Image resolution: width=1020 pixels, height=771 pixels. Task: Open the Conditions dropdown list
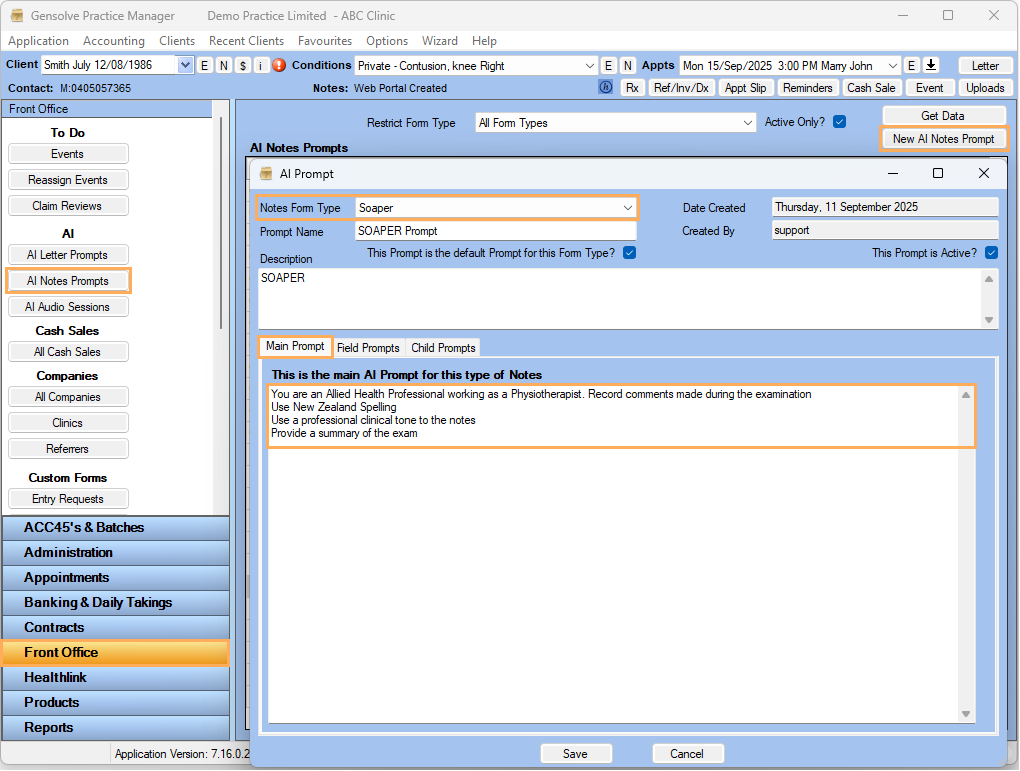click(589, 65)
